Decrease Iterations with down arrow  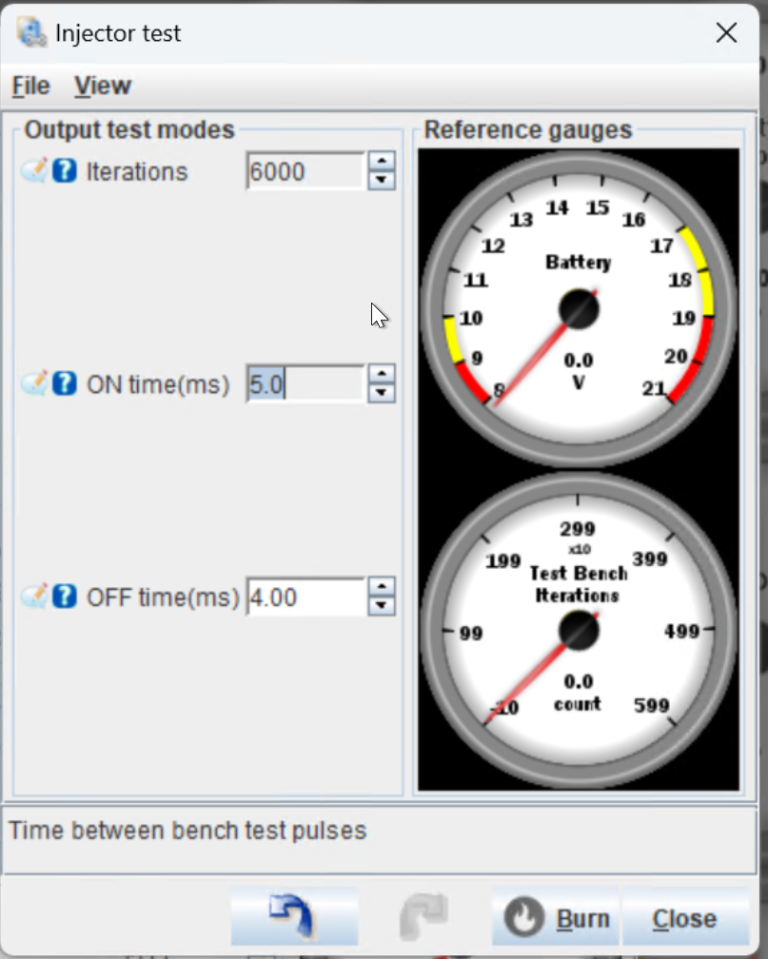point(382,180)
